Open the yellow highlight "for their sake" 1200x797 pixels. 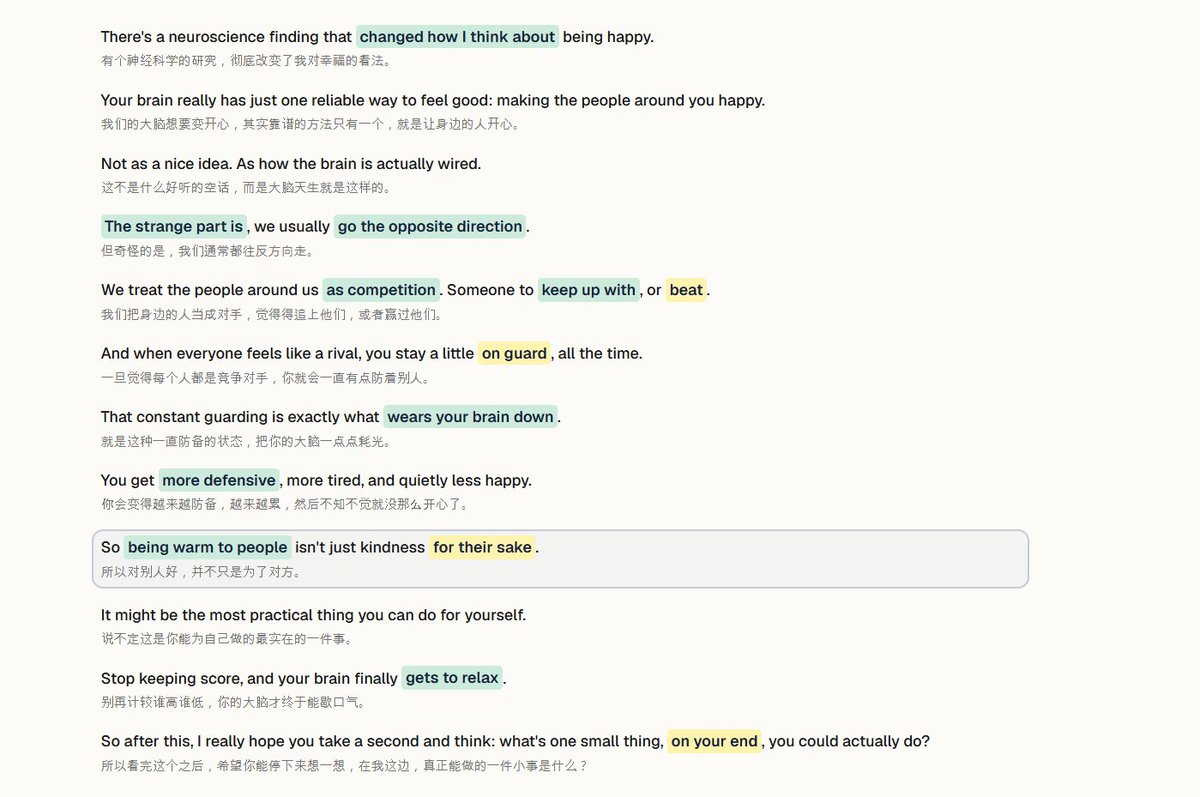coord(483,547)
